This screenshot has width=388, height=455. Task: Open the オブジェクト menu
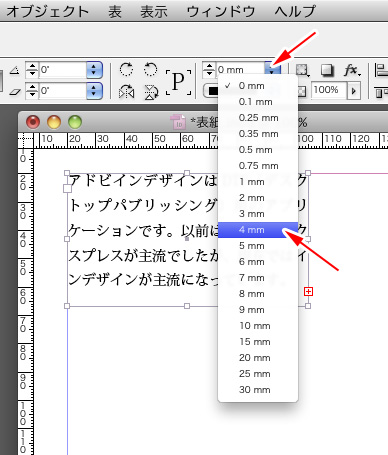pos(47,11)
